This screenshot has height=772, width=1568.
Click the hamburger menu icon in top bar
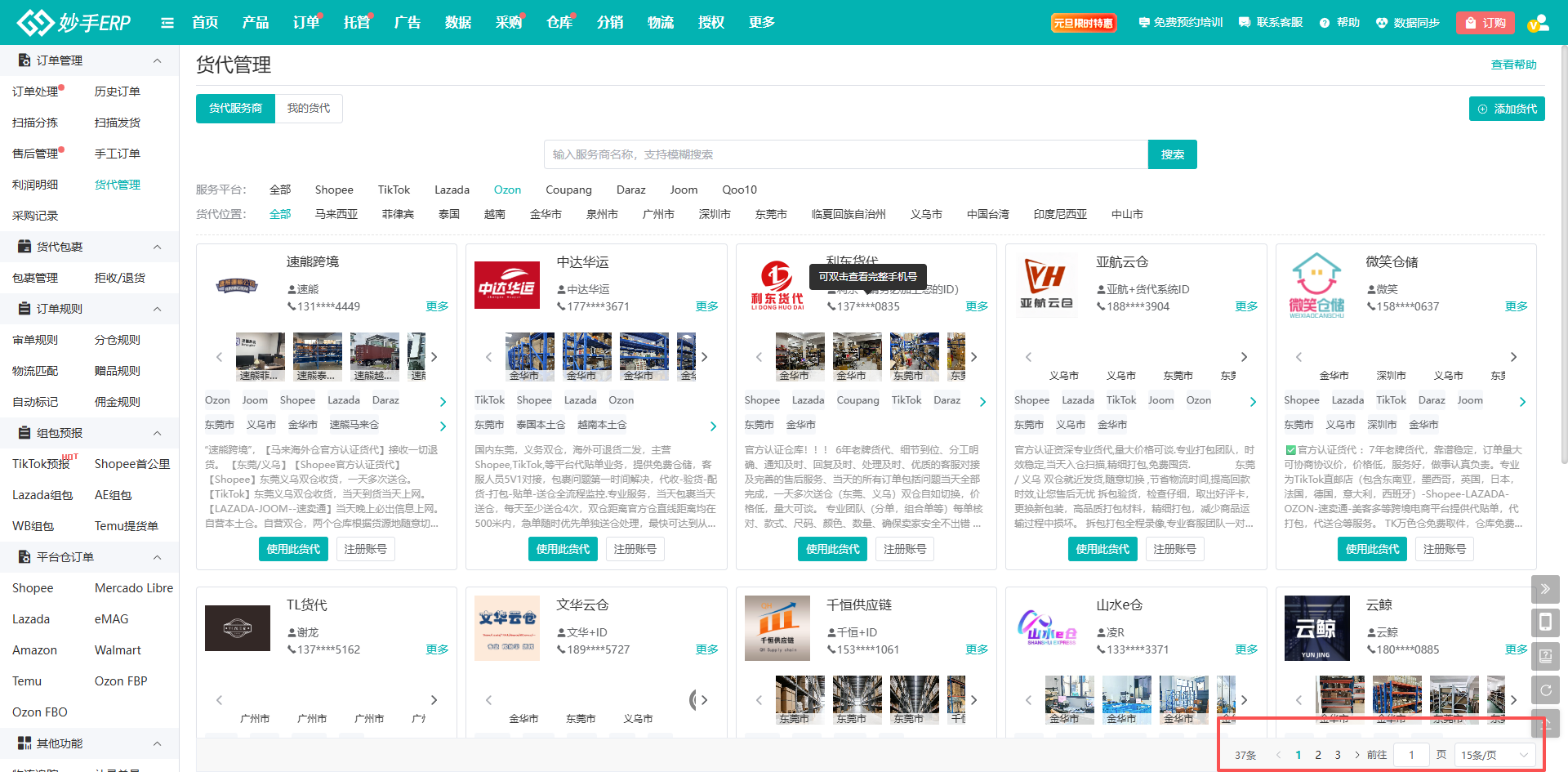pyautogui.click(x=167, y=23)
